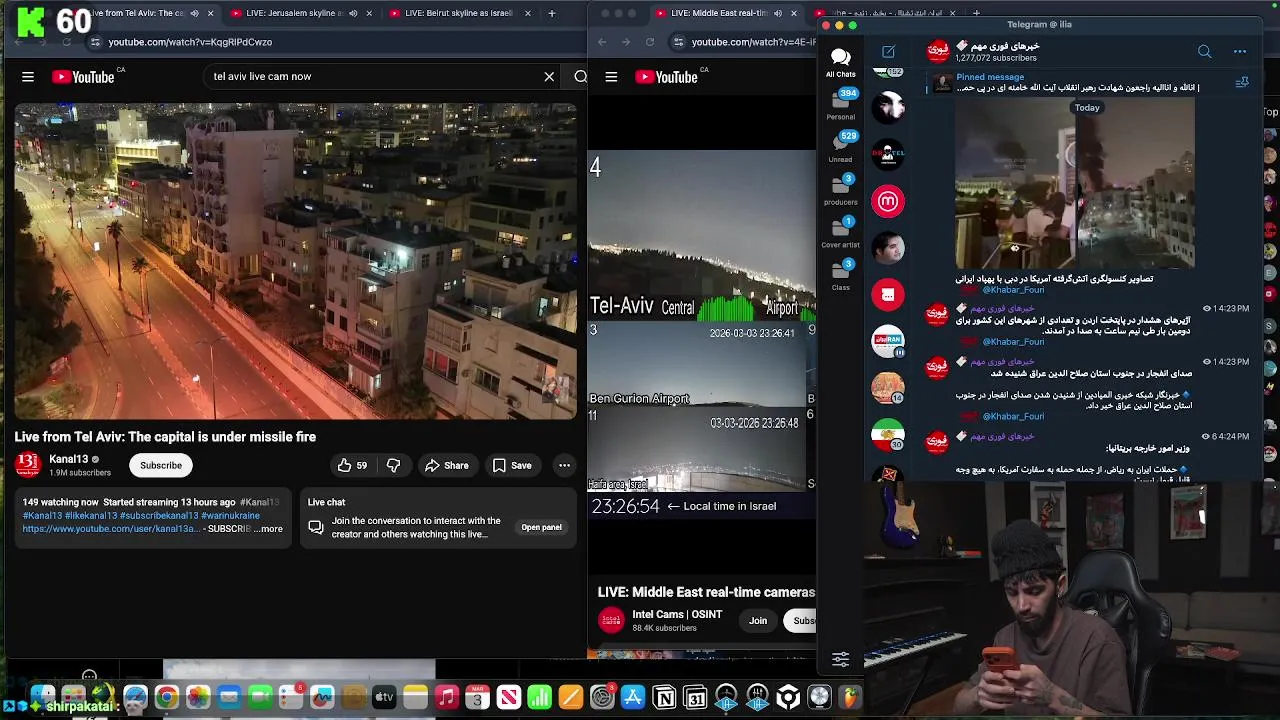Select the red 'm' logo chat in Telegram
Image resolution: width=1280 pixels, height=720 pixels.
click(x=888, y=201)
